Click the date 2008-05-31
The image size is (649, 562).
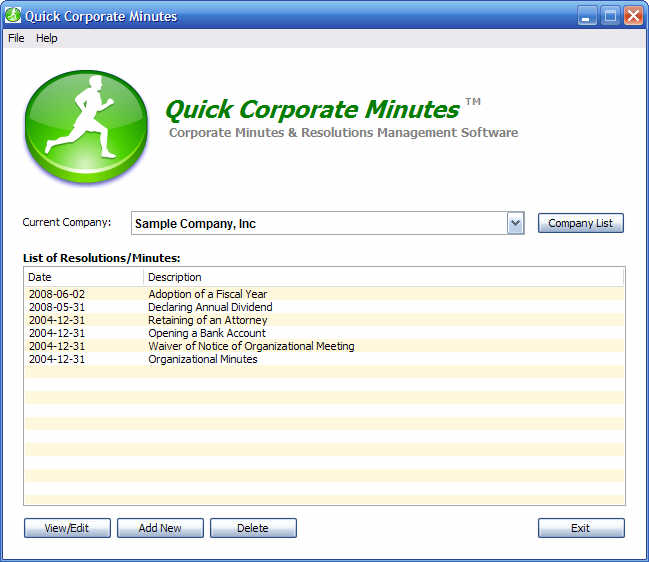pyautogui.click(x=57, y=307)
